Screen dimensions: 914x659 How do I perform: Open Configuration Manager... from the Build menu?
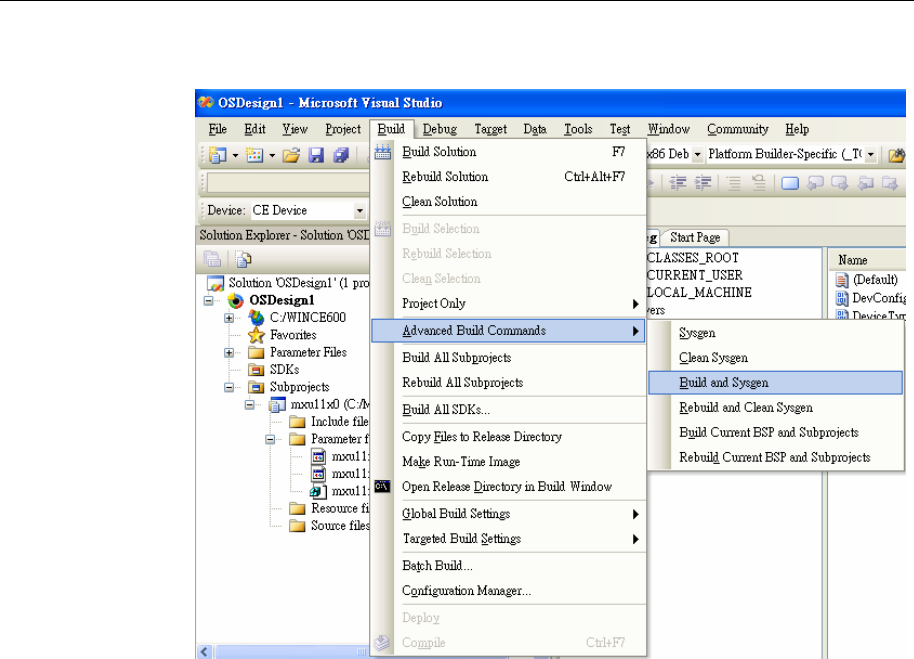pos(508,591)
